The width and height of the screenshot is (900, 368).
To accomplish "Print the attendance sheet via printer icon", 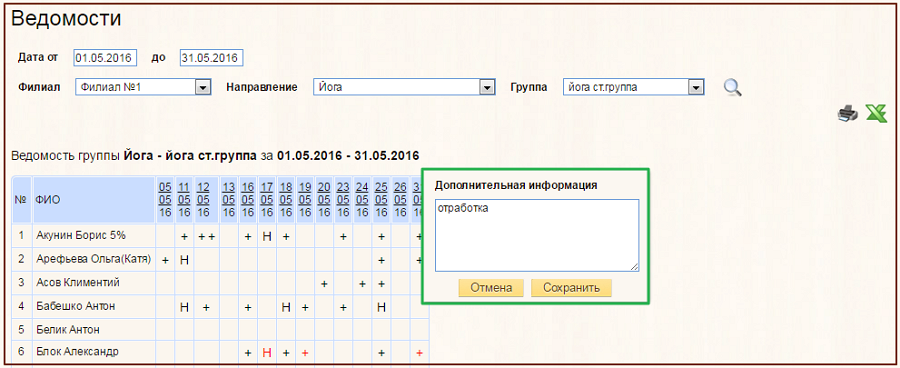I will coord(848,113).
